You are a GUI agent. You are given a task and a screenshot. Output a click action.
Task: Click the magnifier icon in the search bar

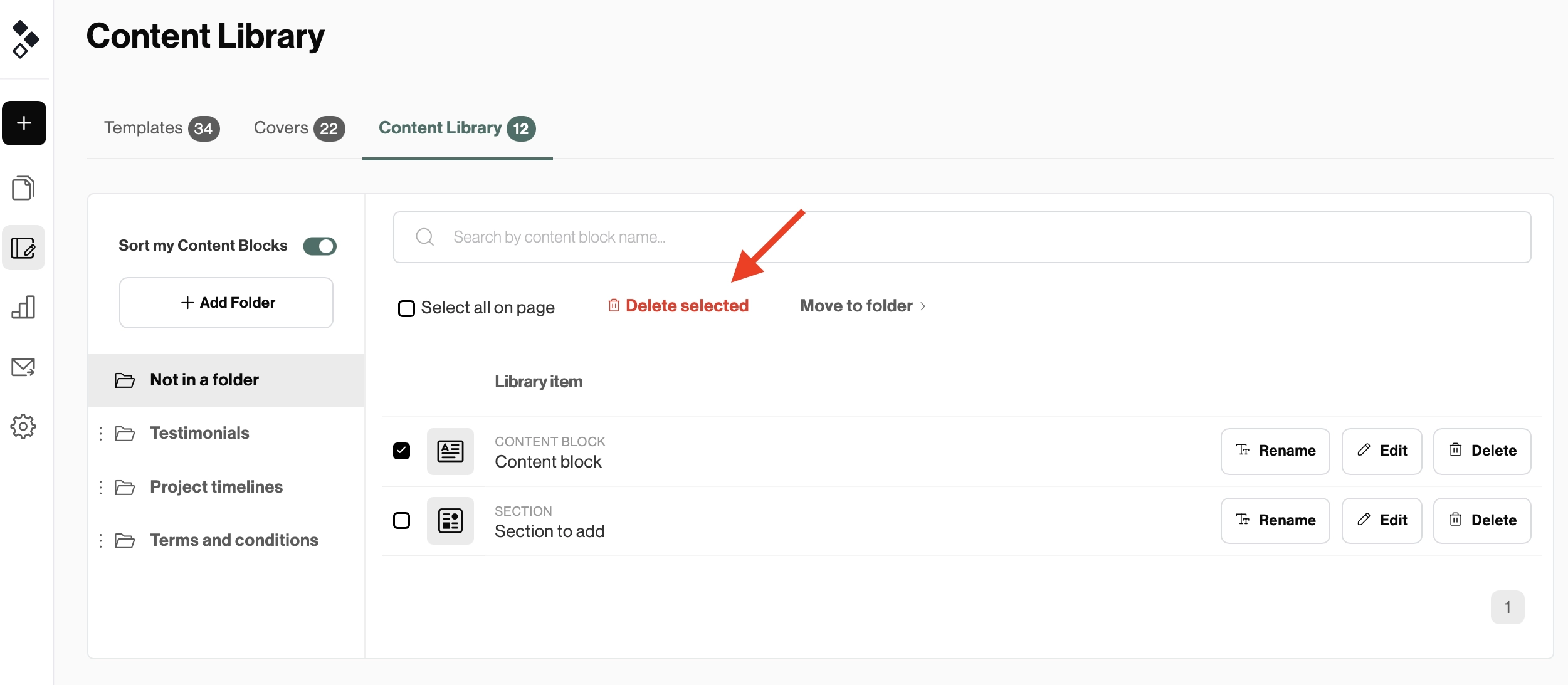coord(424,237)
